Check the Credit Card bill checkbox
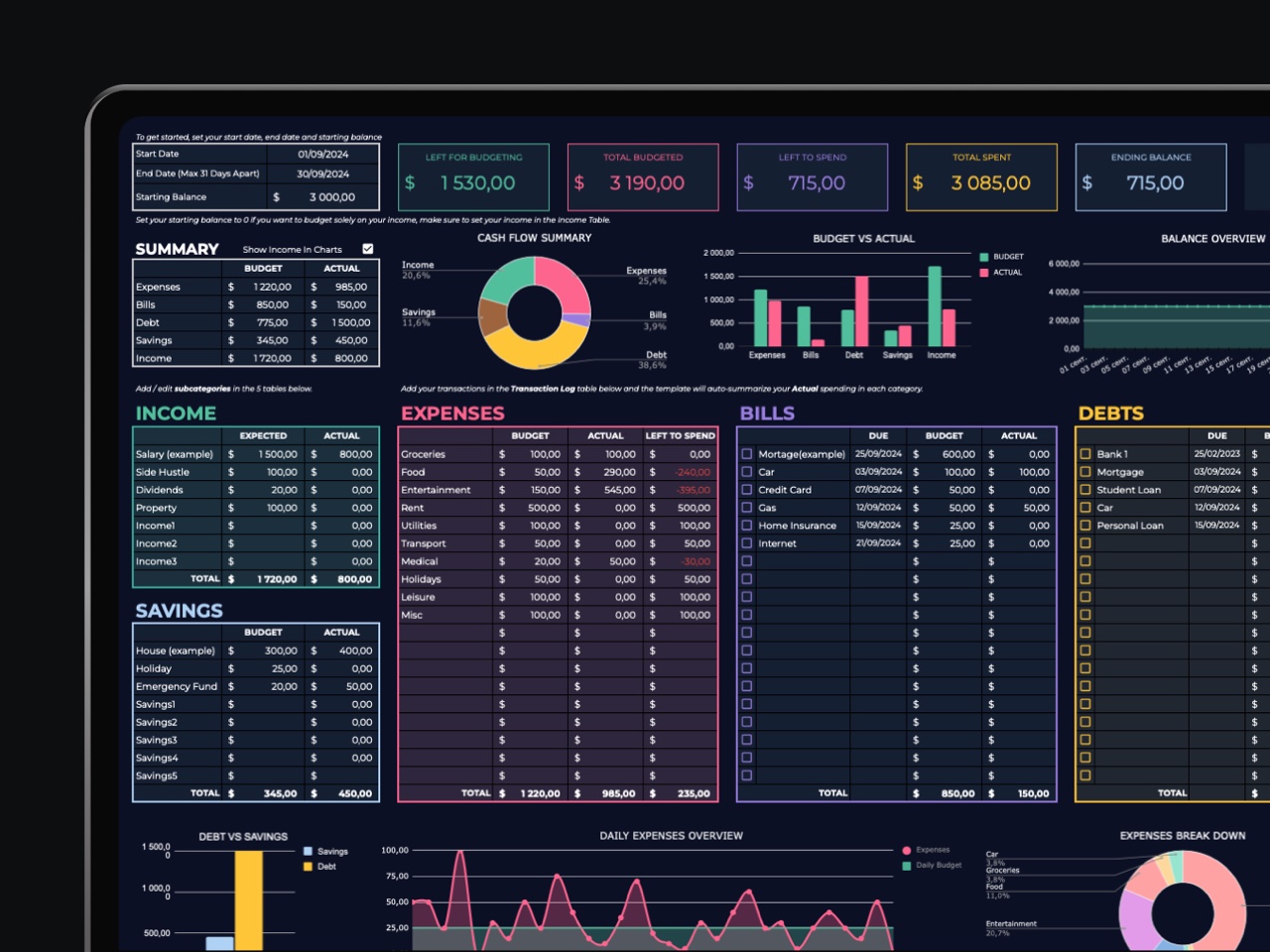Screen dimensions: 1270x952 747,490
